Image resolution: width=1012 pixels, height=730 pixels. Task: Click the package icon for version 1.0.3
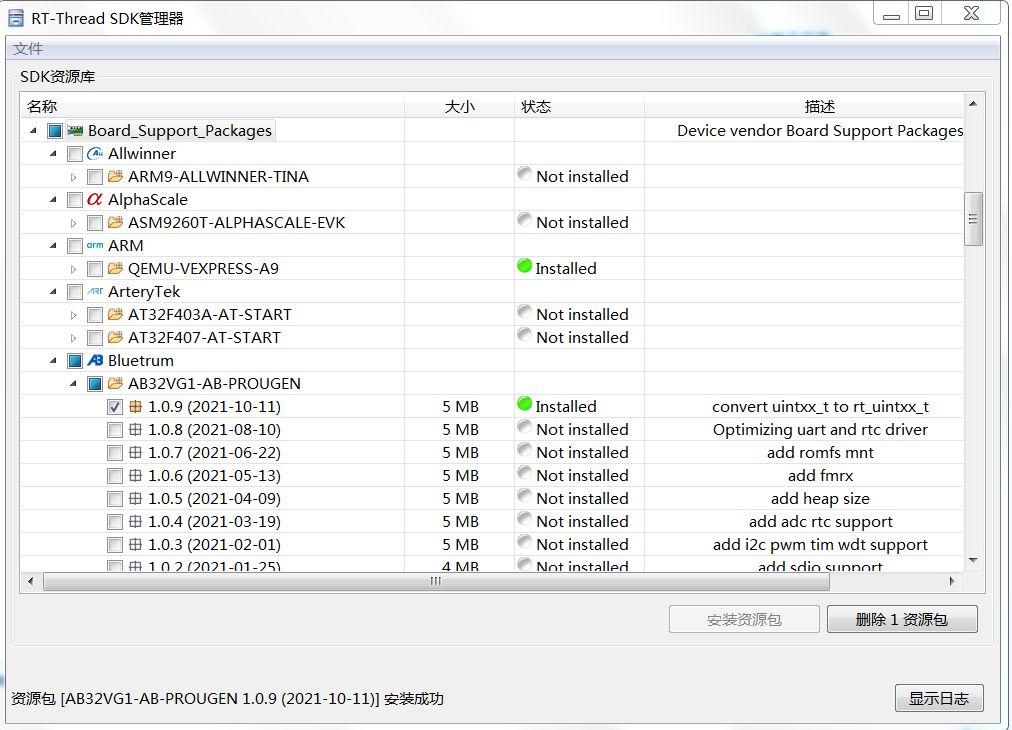pyautogui.click(x=136, y=545)
